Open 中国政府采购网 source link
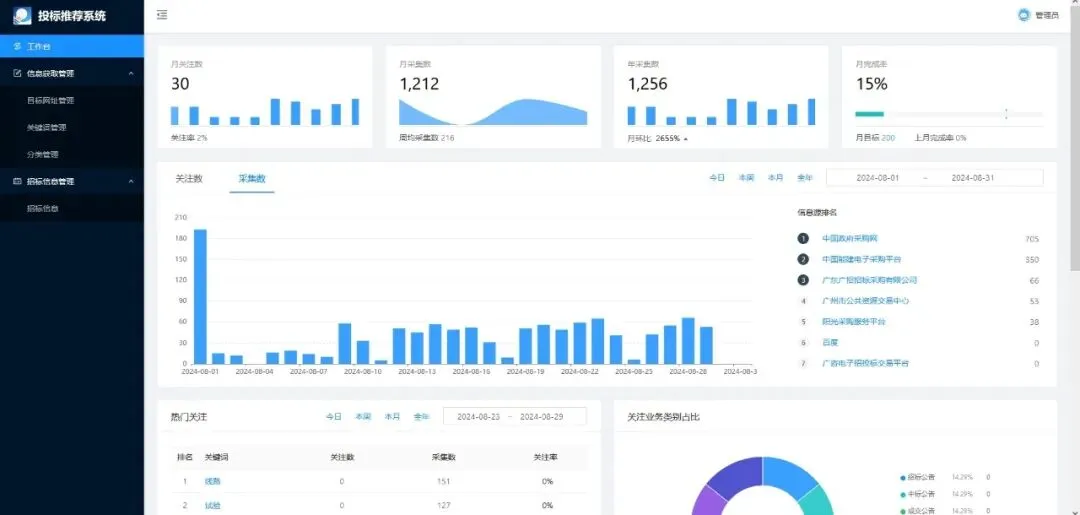Screen dimensions: 1080x515 [x=850, y=238]
